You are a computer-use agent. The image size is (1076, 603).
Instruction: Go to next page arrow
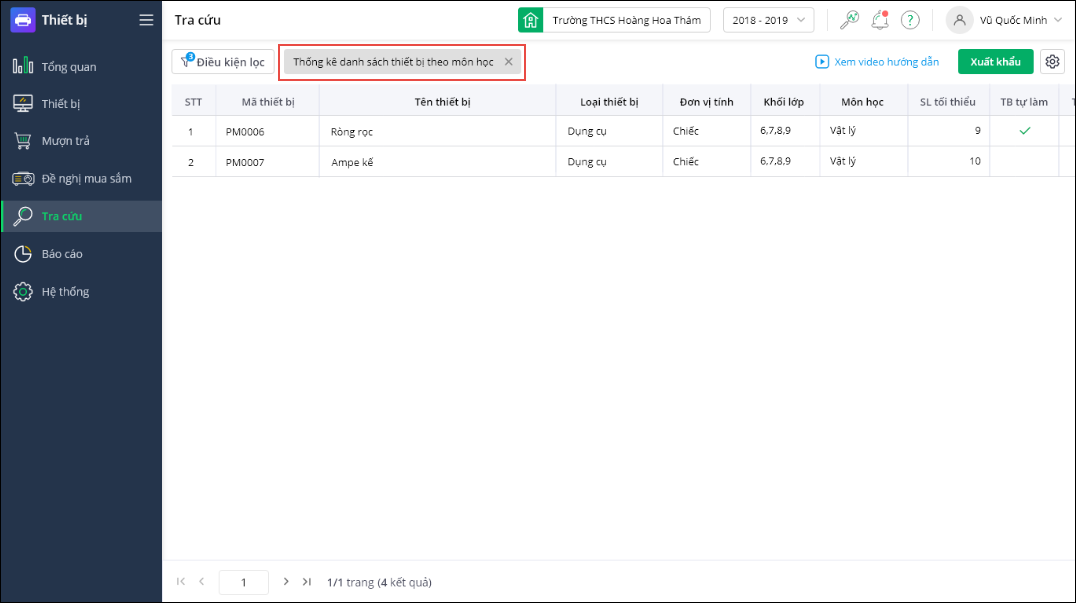[x=286, y=582]
